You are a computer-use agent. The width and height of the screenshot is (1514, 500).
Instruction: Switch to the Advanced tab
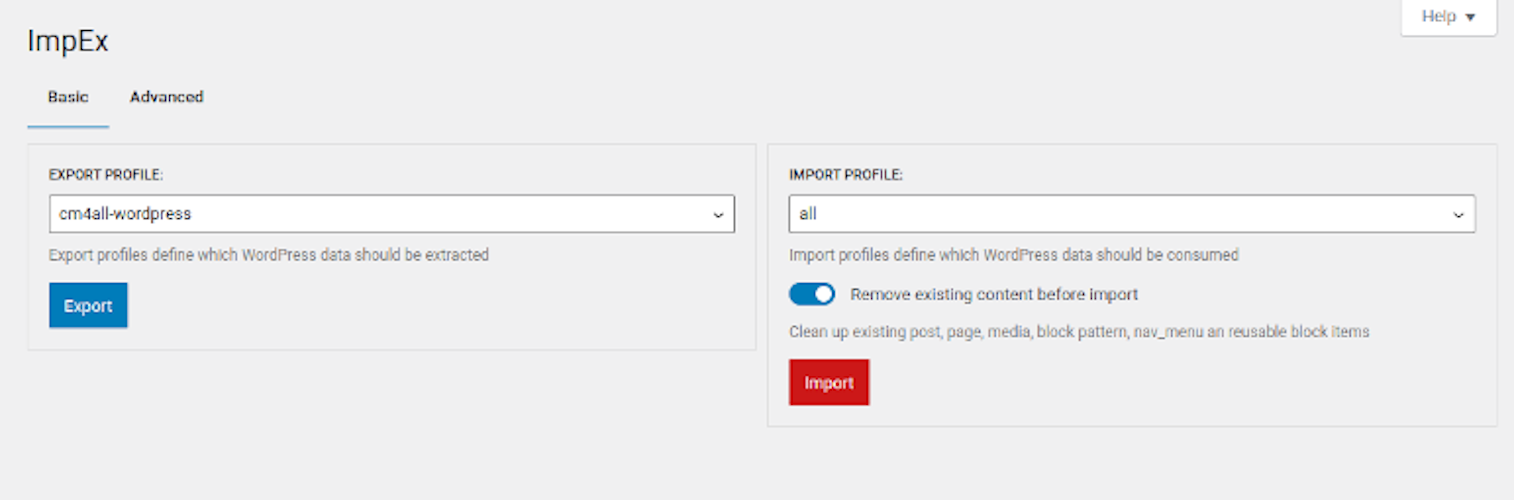point(166,97)
